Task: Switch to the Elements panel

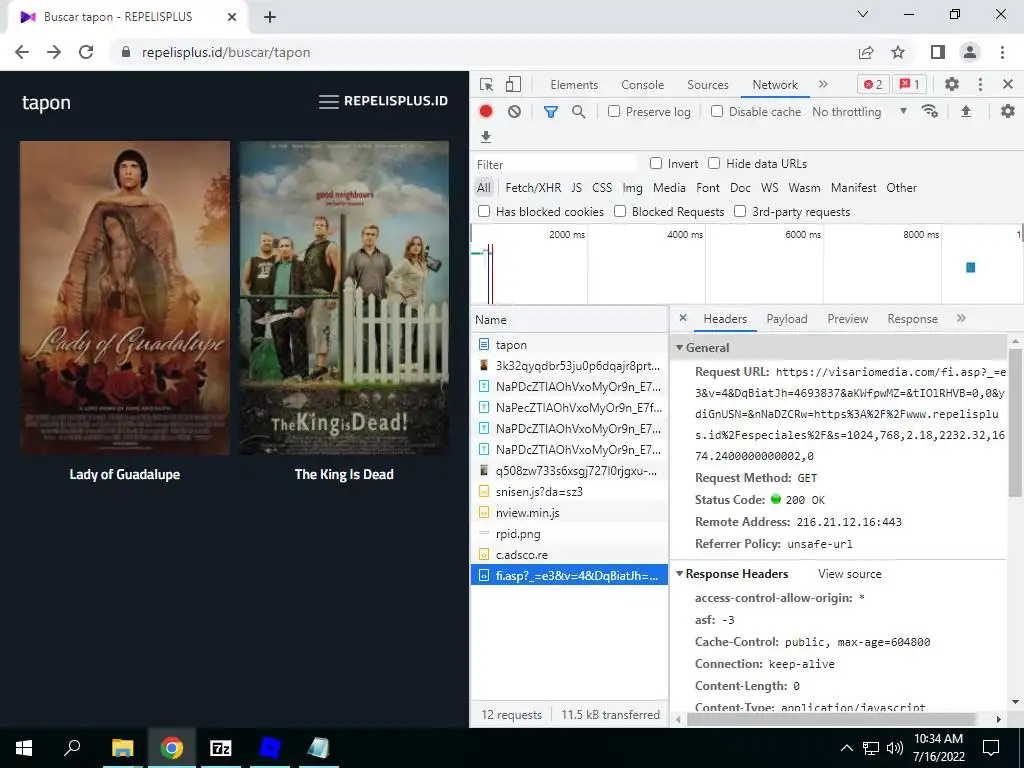Action: click(574, 85)
